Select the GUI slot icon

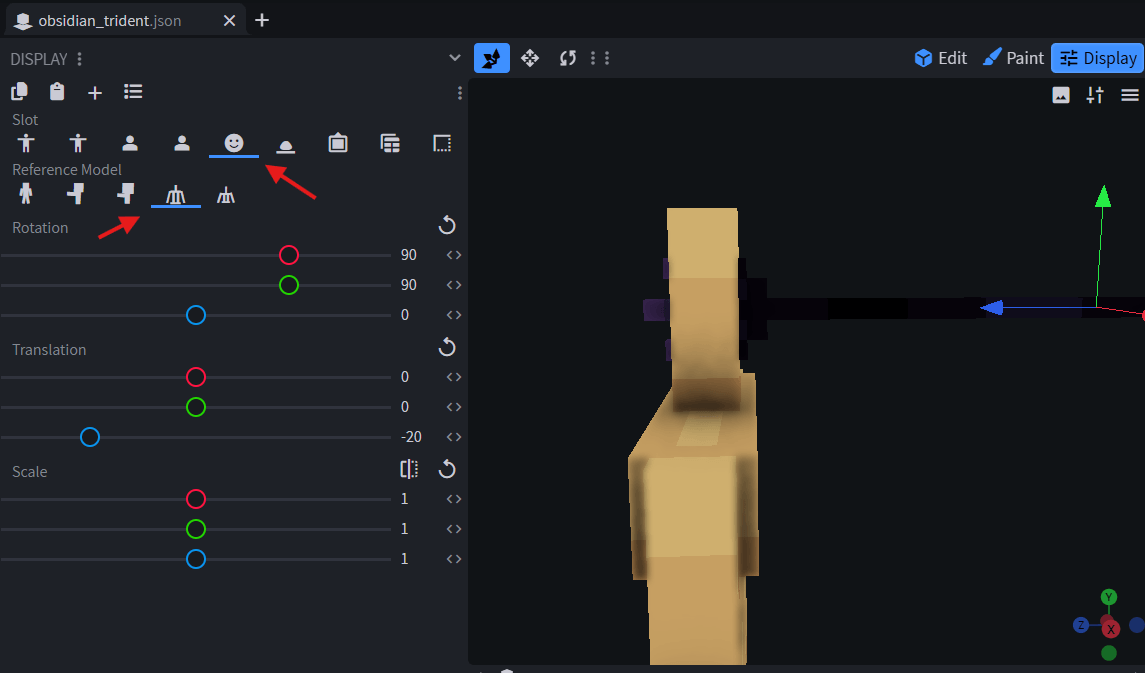390,143
